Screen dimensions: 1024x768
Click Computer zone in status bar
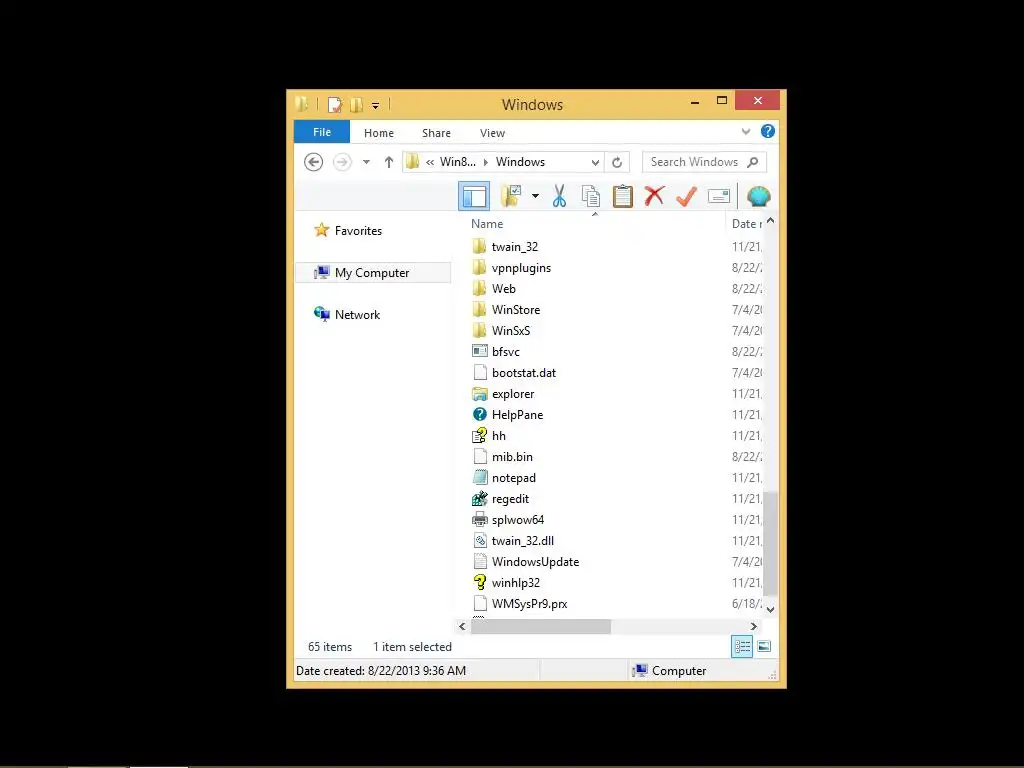(669, 671)
